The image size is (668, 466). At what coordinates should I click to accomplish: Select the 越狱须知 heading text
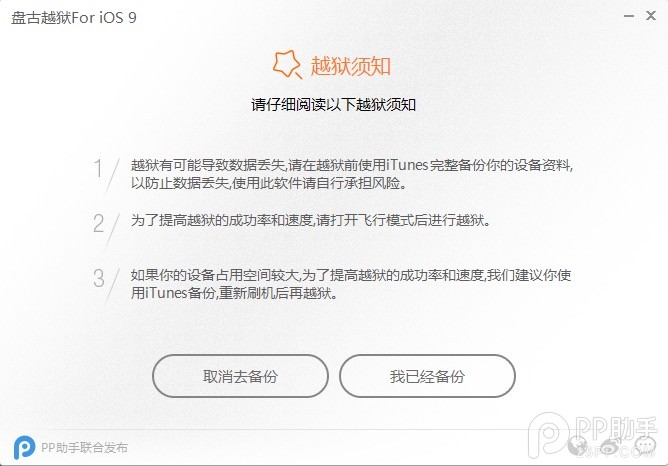coord(351,66)
